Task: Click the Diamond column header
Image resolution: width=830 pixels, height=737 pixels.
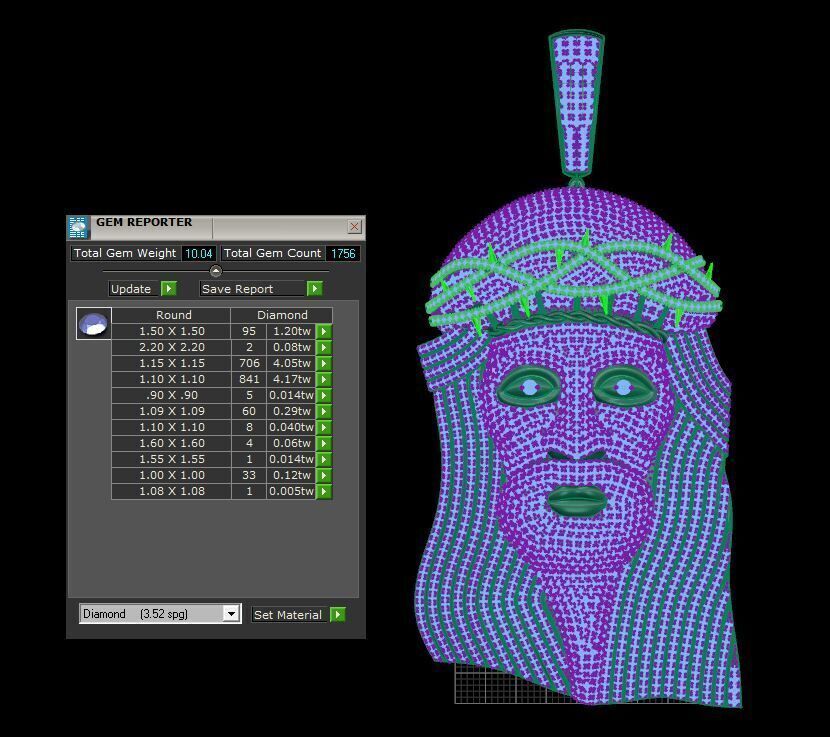Action: point(282,315)
